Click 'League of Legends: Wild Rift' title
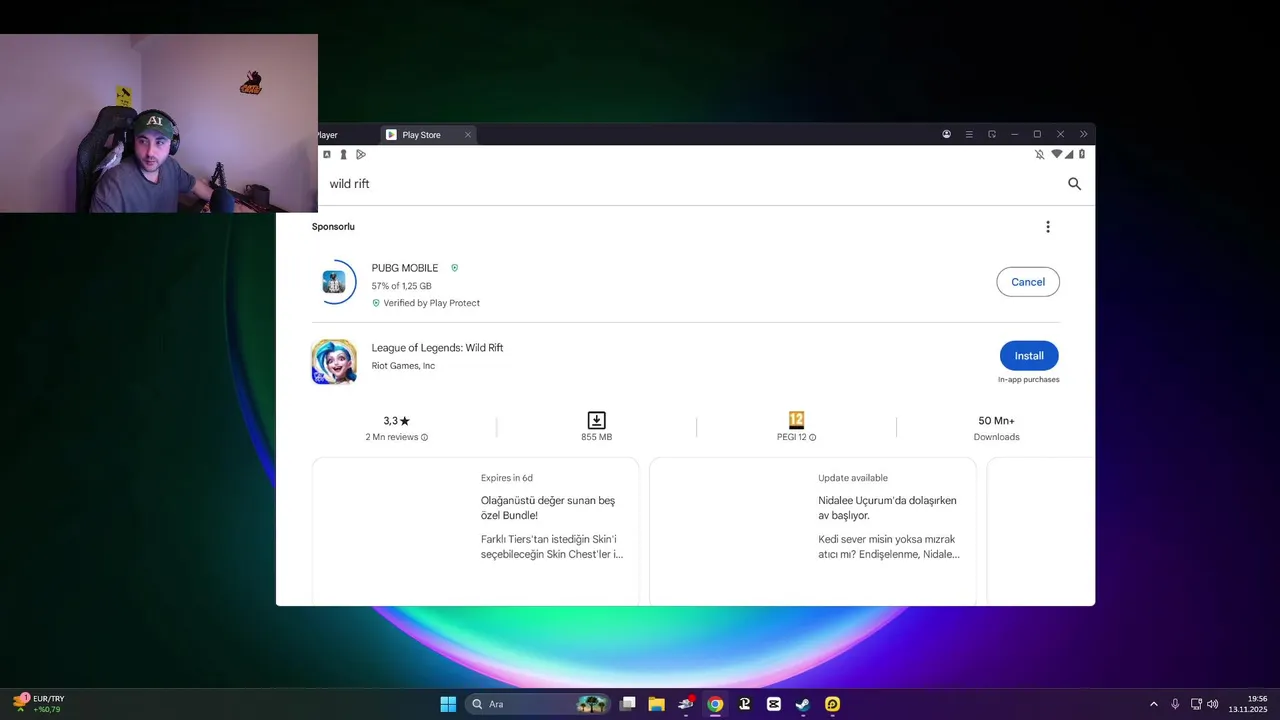This screenshot has width=1280, height=720. [x=437, y=348]
